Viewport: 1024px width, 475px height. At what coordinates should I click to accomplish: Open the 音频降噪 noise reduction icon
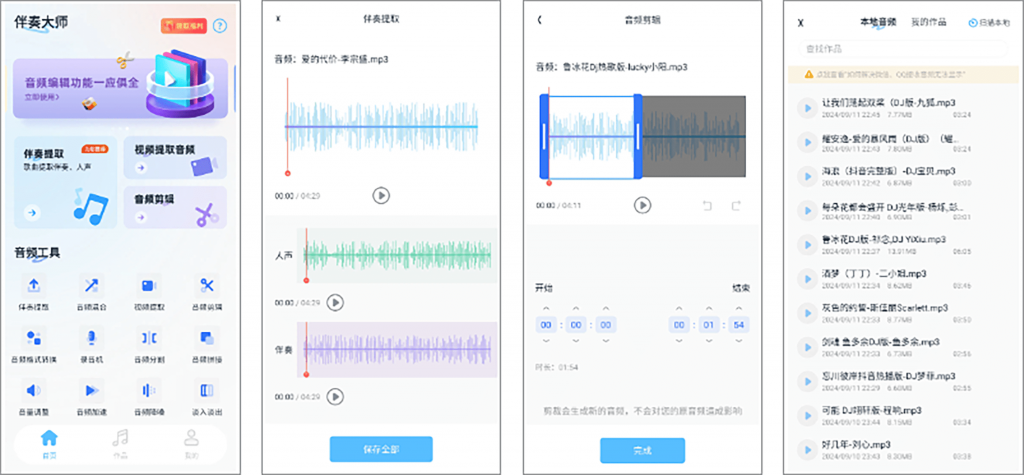tap(148, 391)
